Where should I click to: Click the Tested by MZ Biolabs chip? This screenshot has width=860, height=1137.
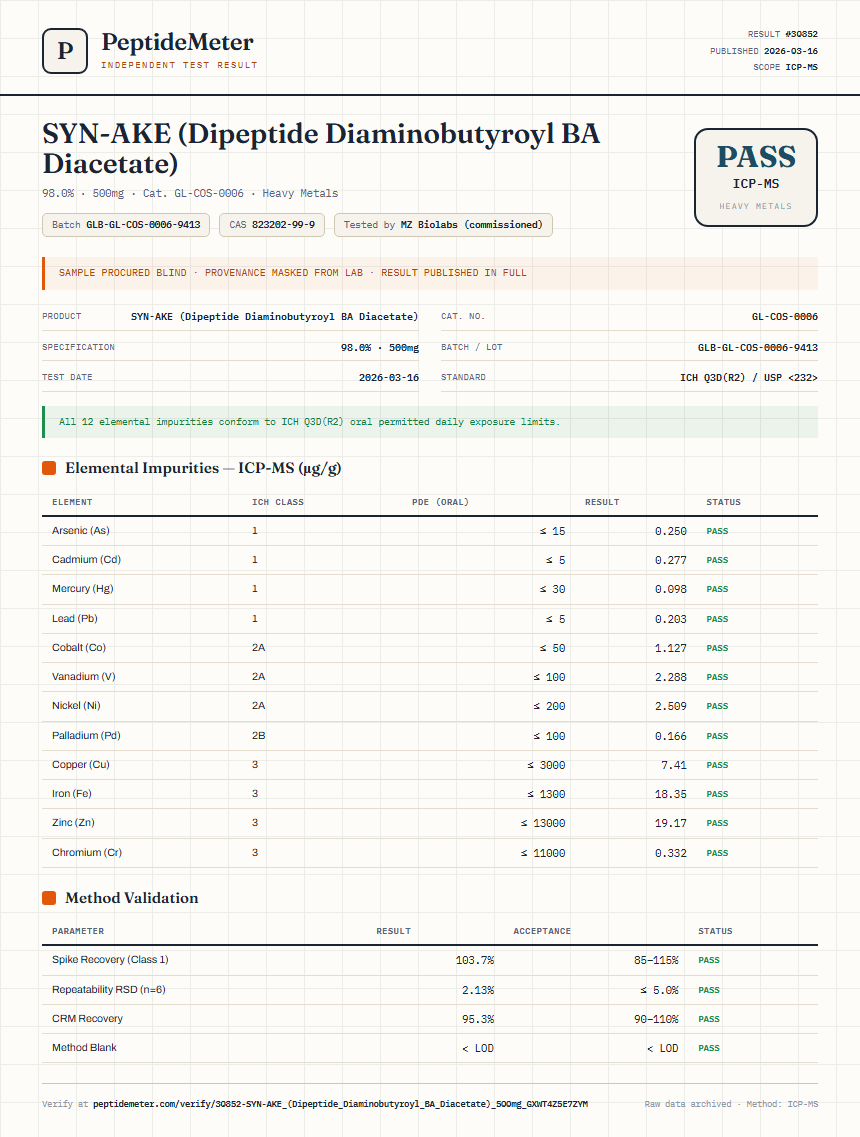(443, 225)
